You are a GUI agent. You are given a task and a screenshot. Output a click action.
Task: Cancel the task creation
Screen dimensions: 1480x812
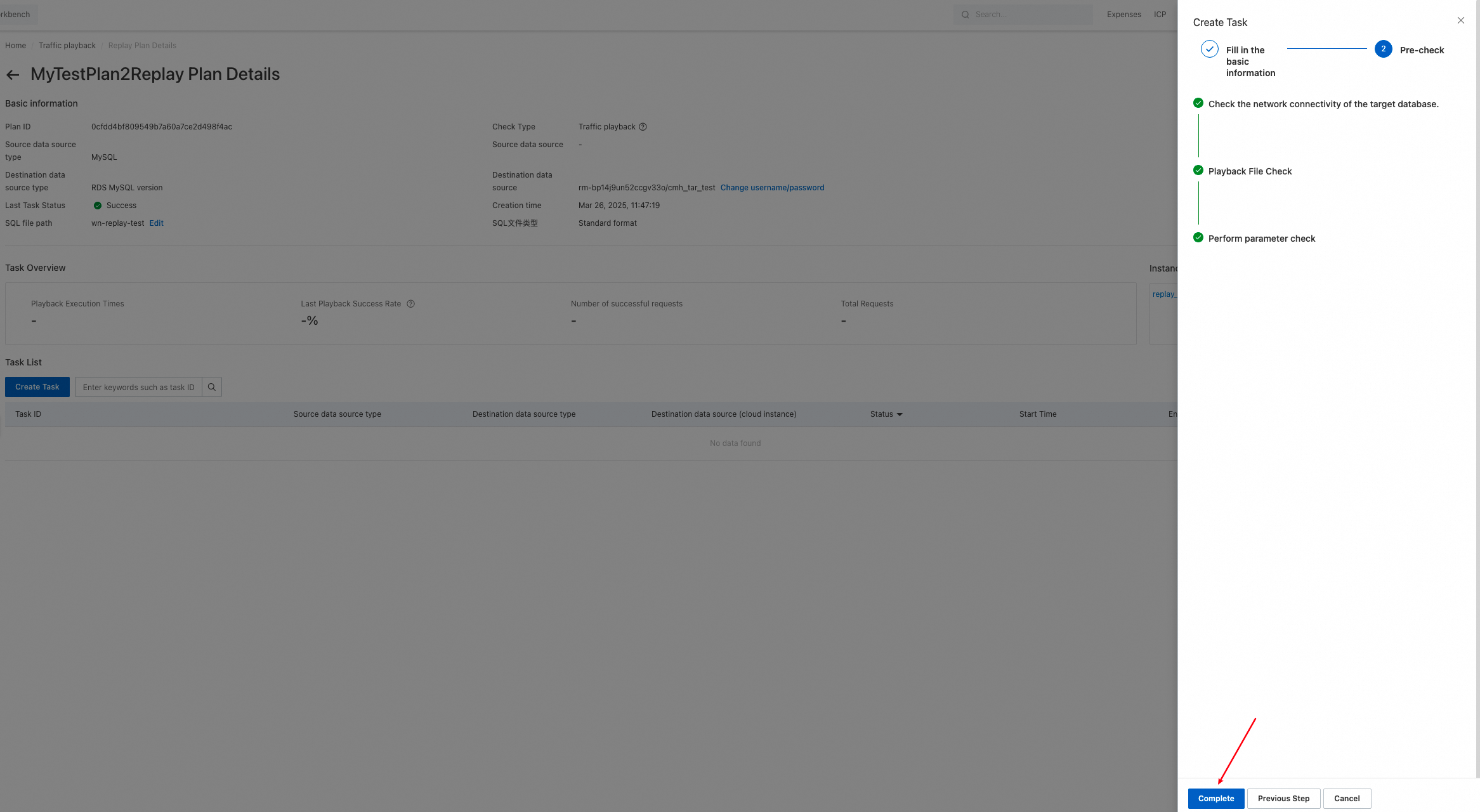[1346, 799]
